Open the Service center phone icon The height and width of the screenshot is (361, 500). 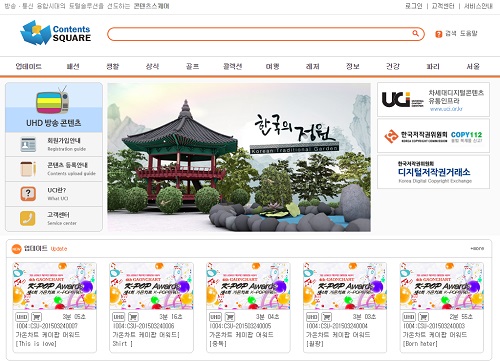click(x=28, y=218)
